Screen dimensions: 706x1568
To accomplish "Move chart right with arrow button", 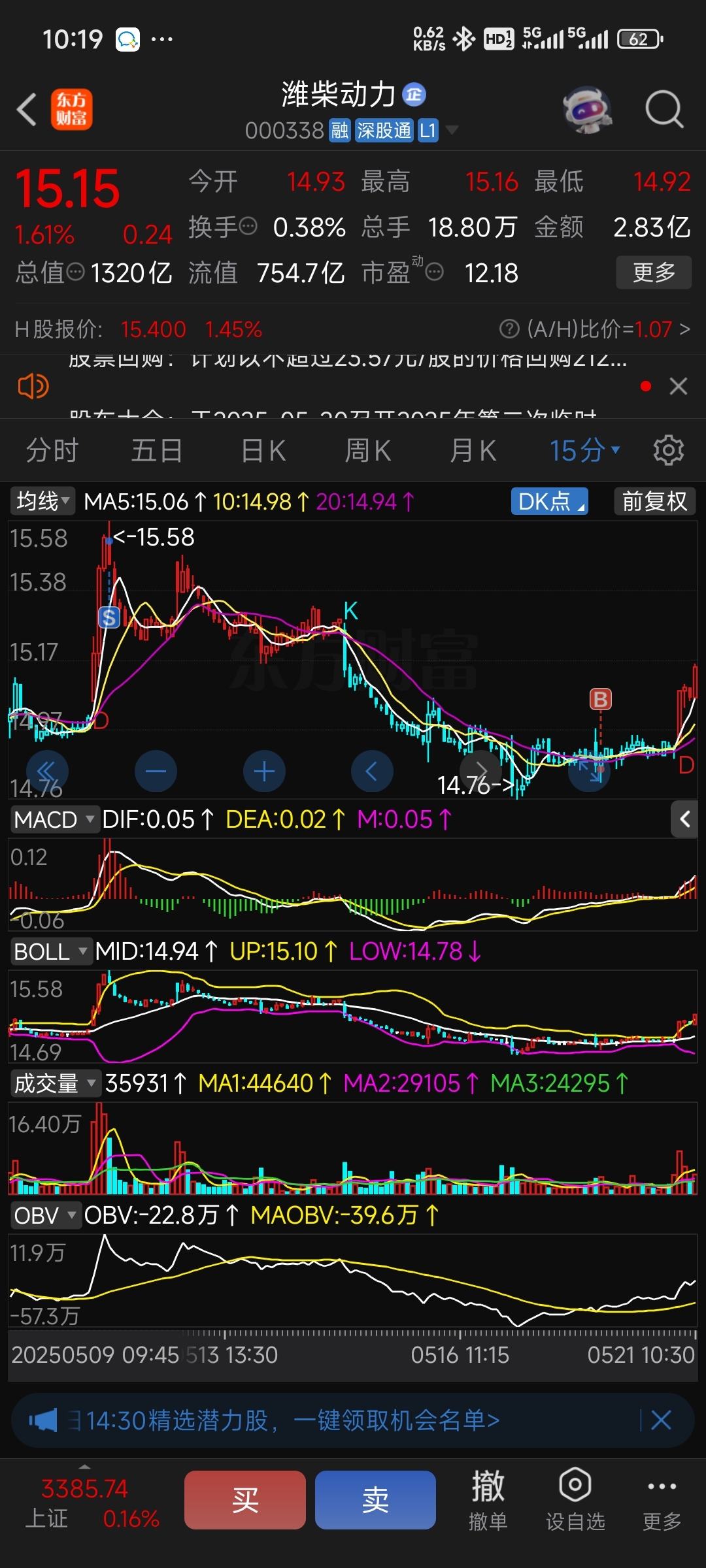I will point(480,772).
